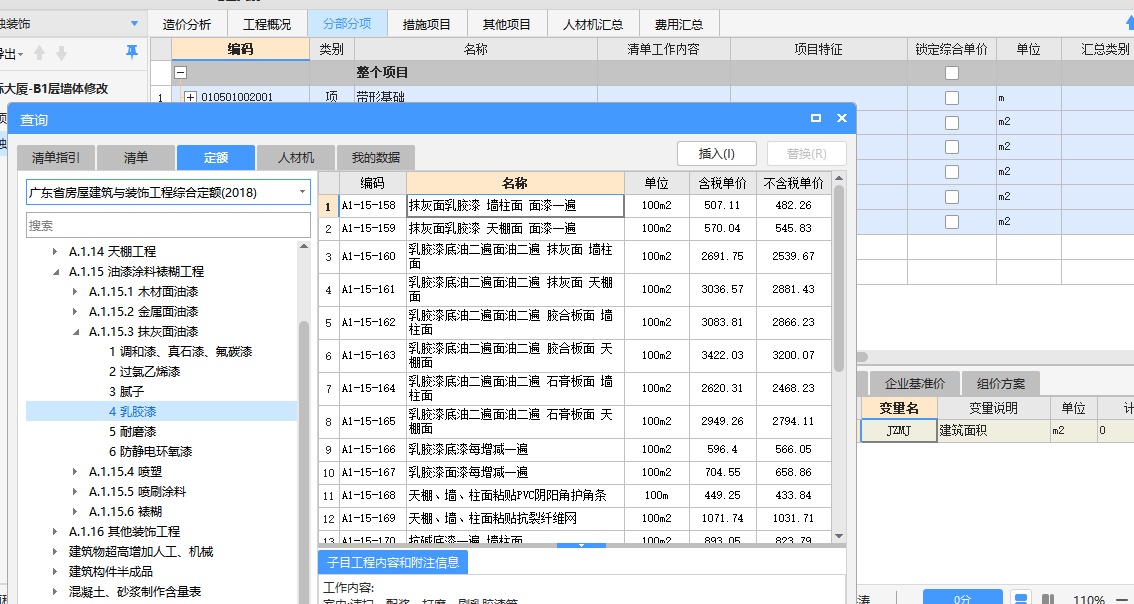Select tree item 2 过氯乙烯漆
Viewport: 1134px width, 604px height.
tap(145, 372)
